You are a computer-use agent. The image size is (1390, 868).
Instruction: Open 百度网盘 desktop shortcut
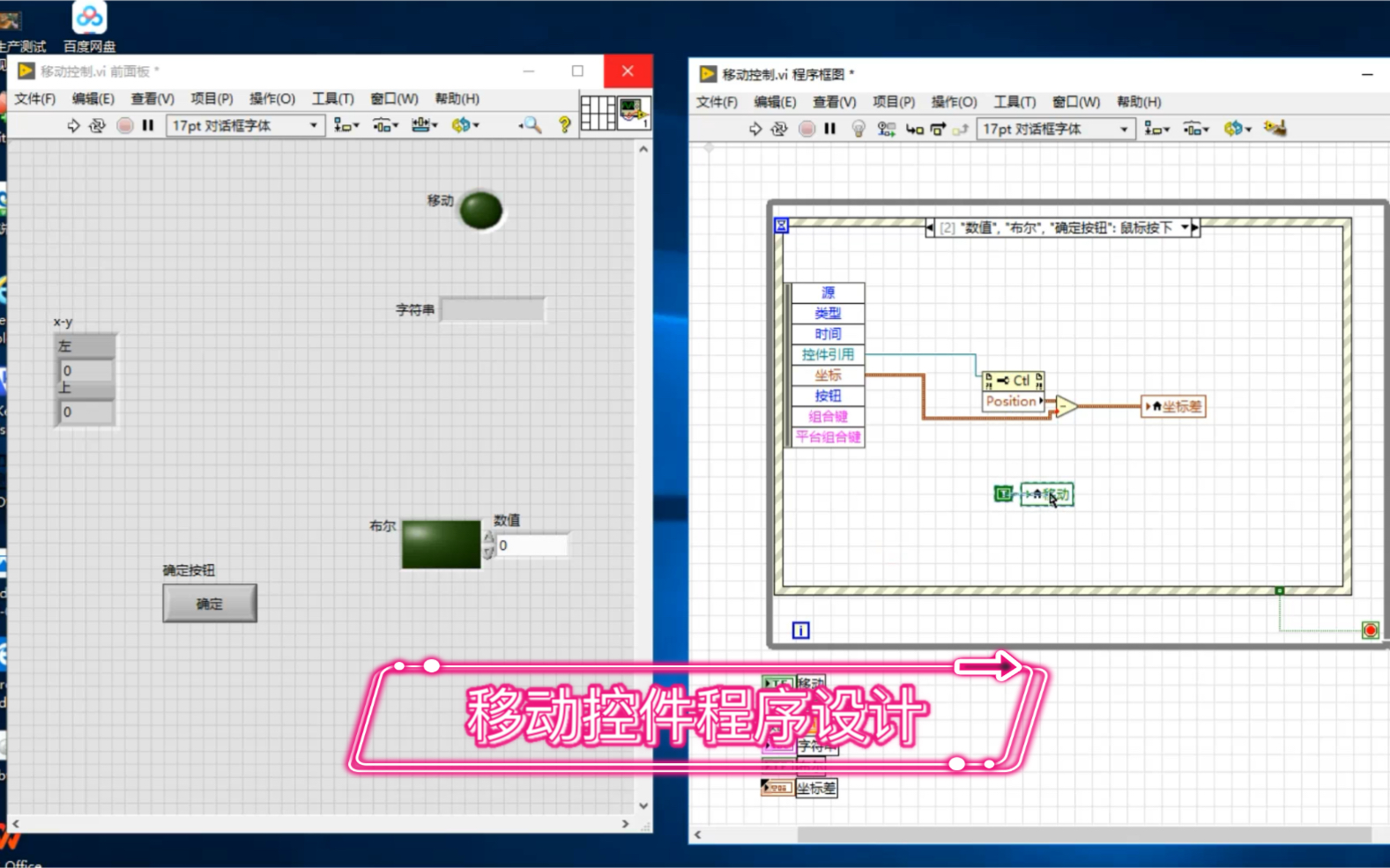pyautogui.click(x=89, y=27)
